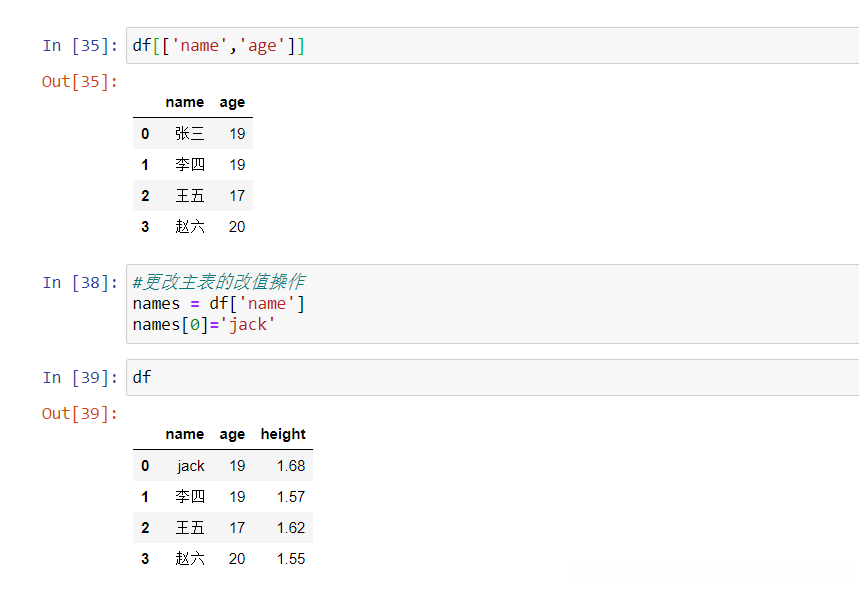Click the 'name' header in Out[35] table
The height and width of the screenshot is (590, 859).
[185, 102]
